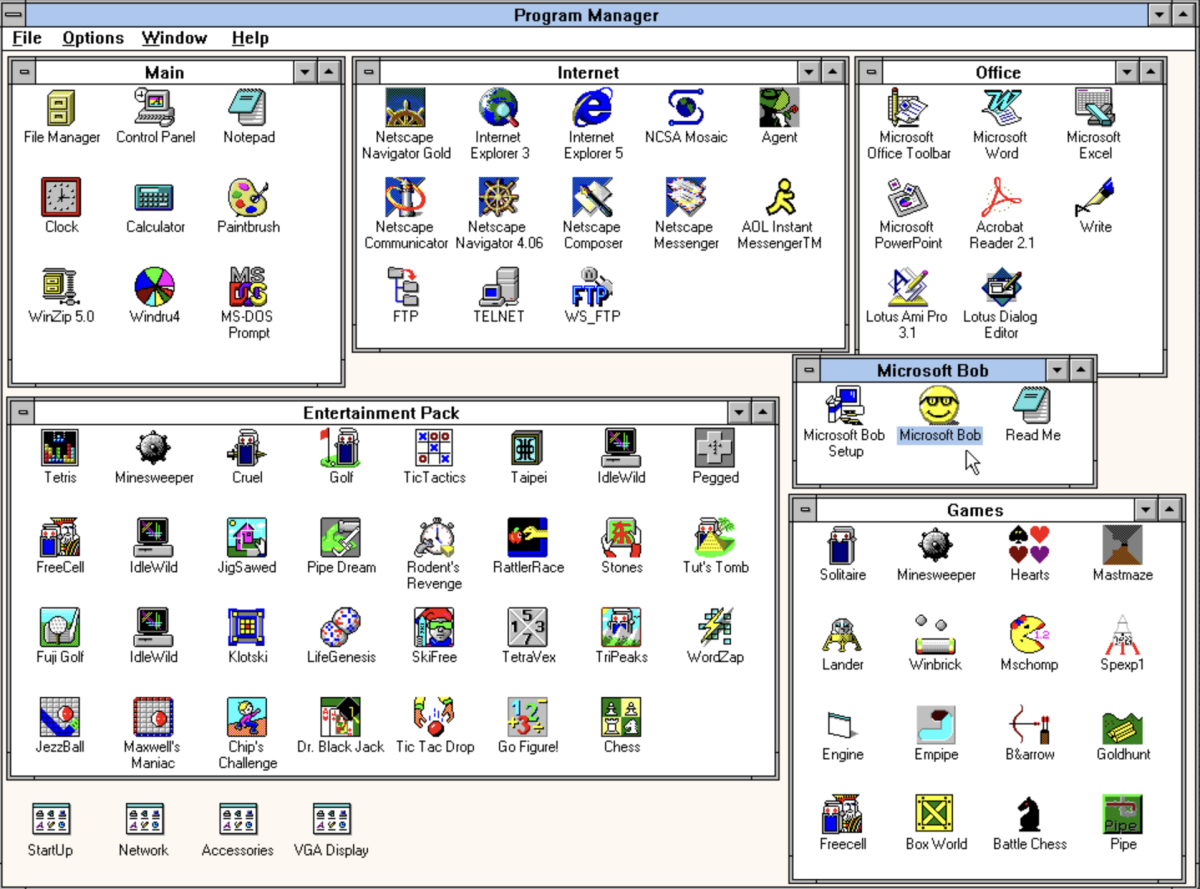The width and height of the screenshot is (1200, 889).
Task: Select Solitaire in Games window
Action: point(843,546)
